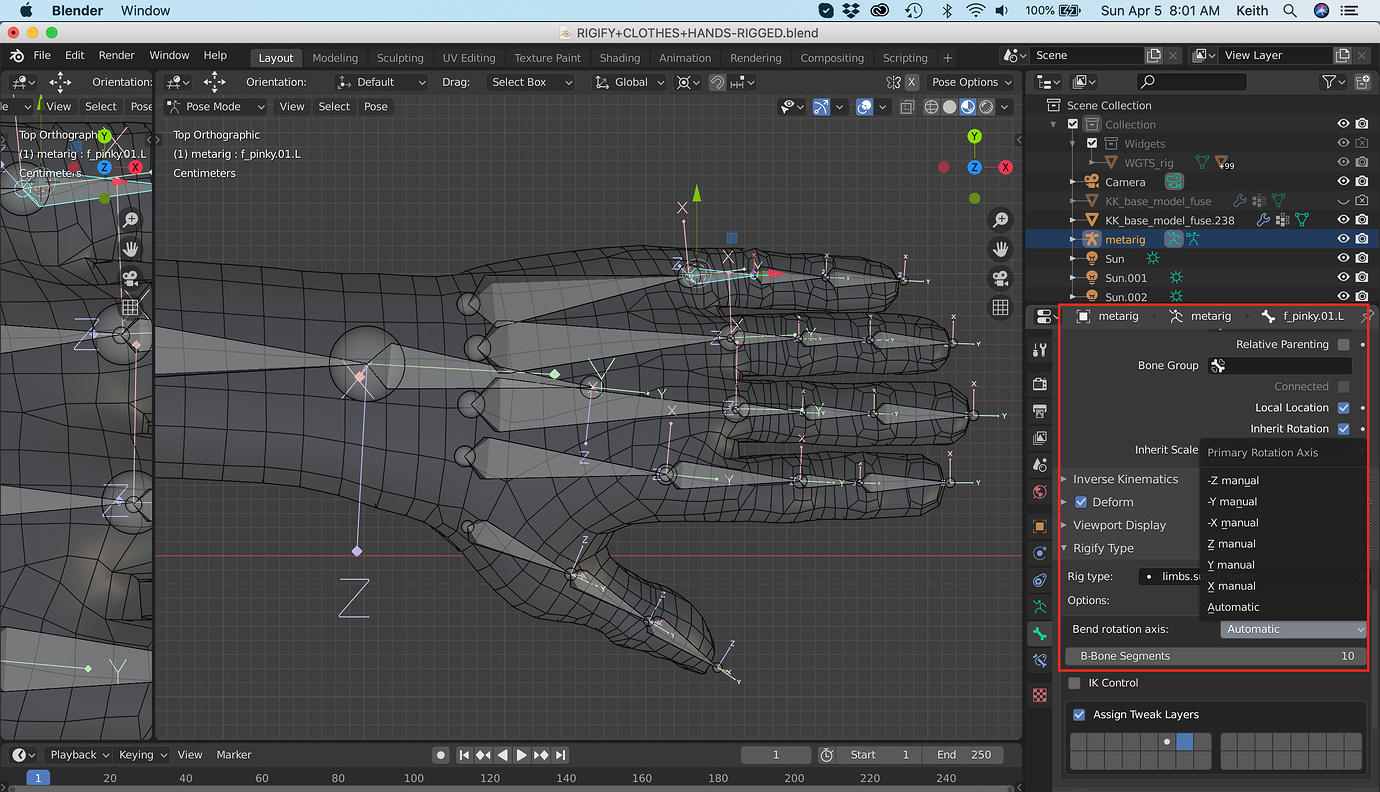Open the Bone properties tab
The width and height of the screenshot is (1380, 792).
[1040, 633]
